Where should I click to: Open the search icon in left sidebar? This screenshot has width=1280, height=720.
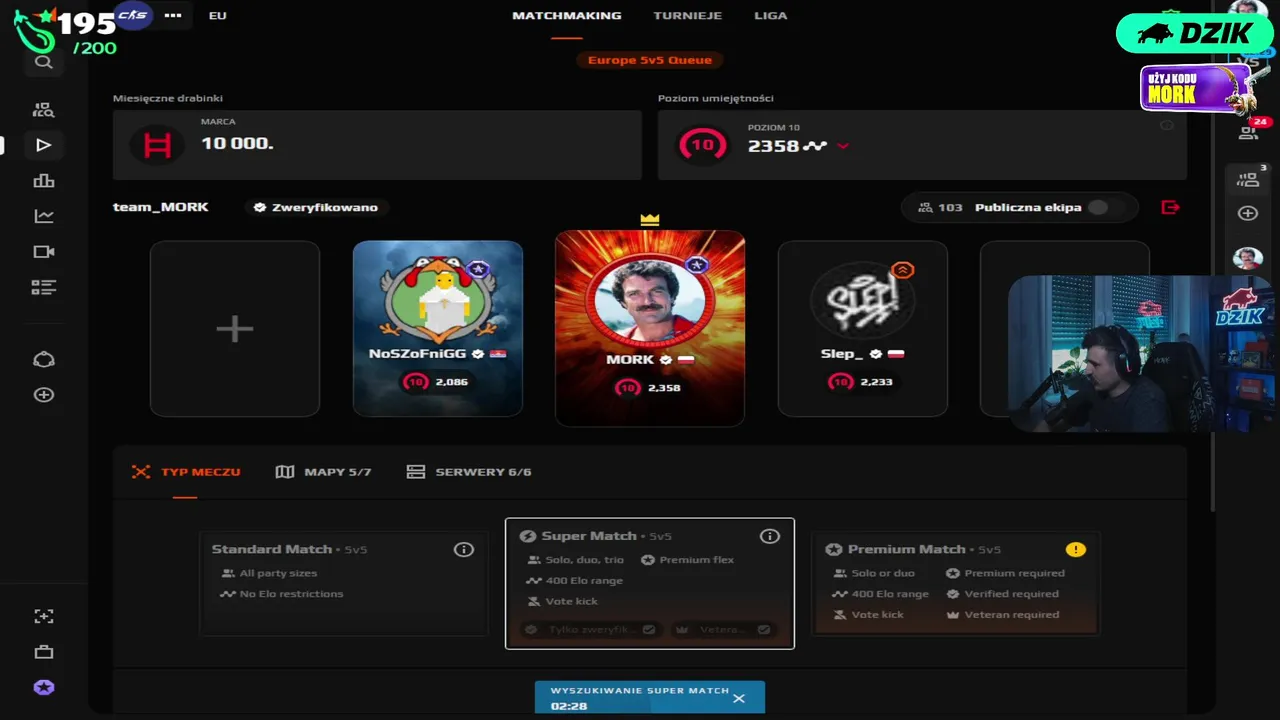(x=43, y=62)
